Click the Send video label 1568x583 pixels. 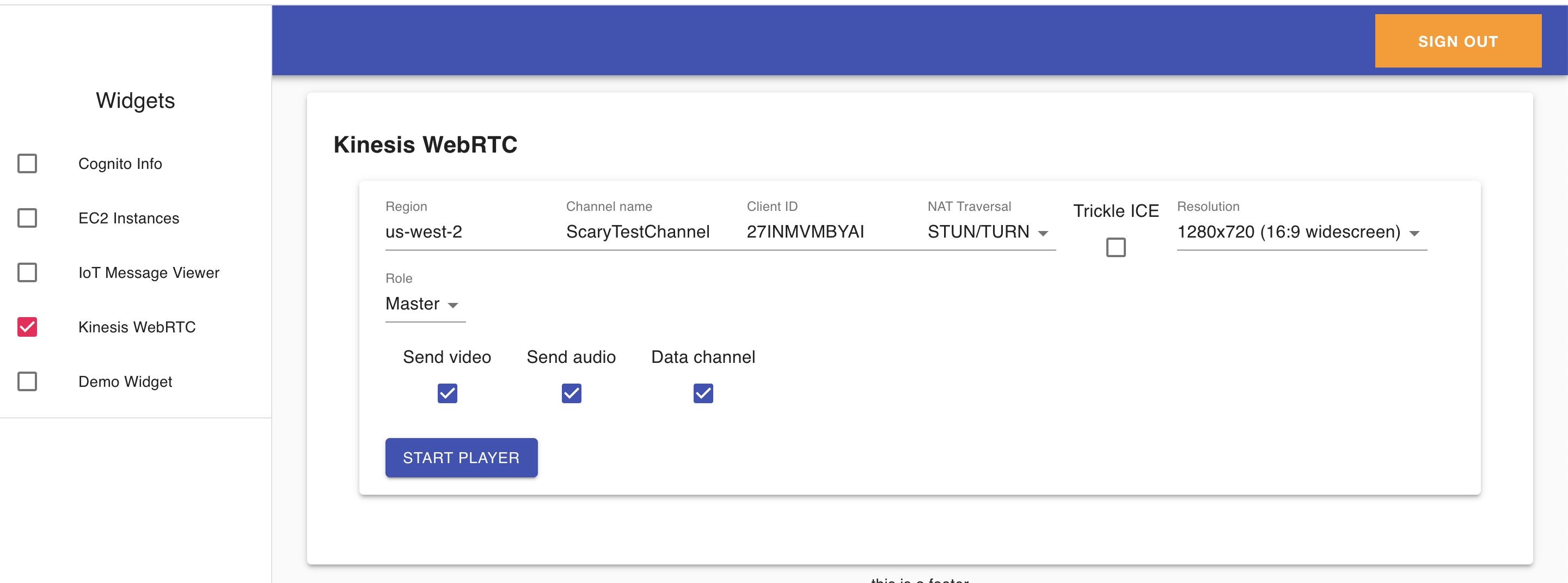(447, 357)
